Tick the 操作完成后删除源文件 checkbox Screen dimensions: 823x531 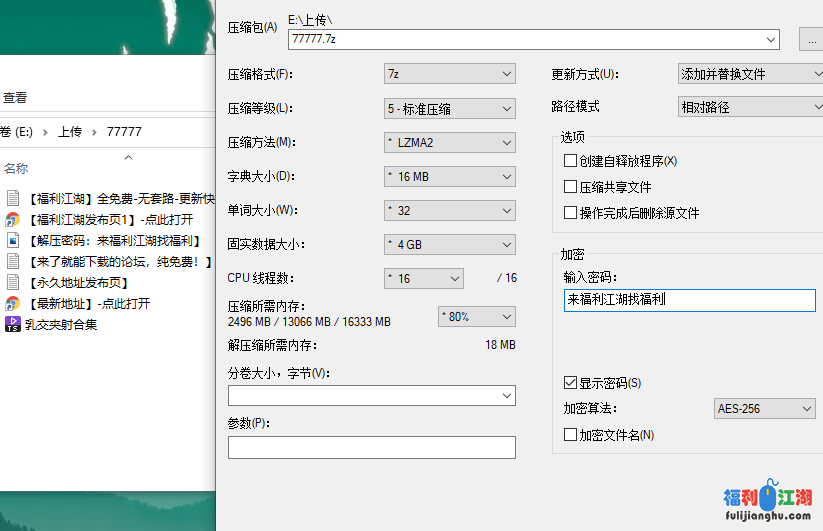click(x=570, y=213)
